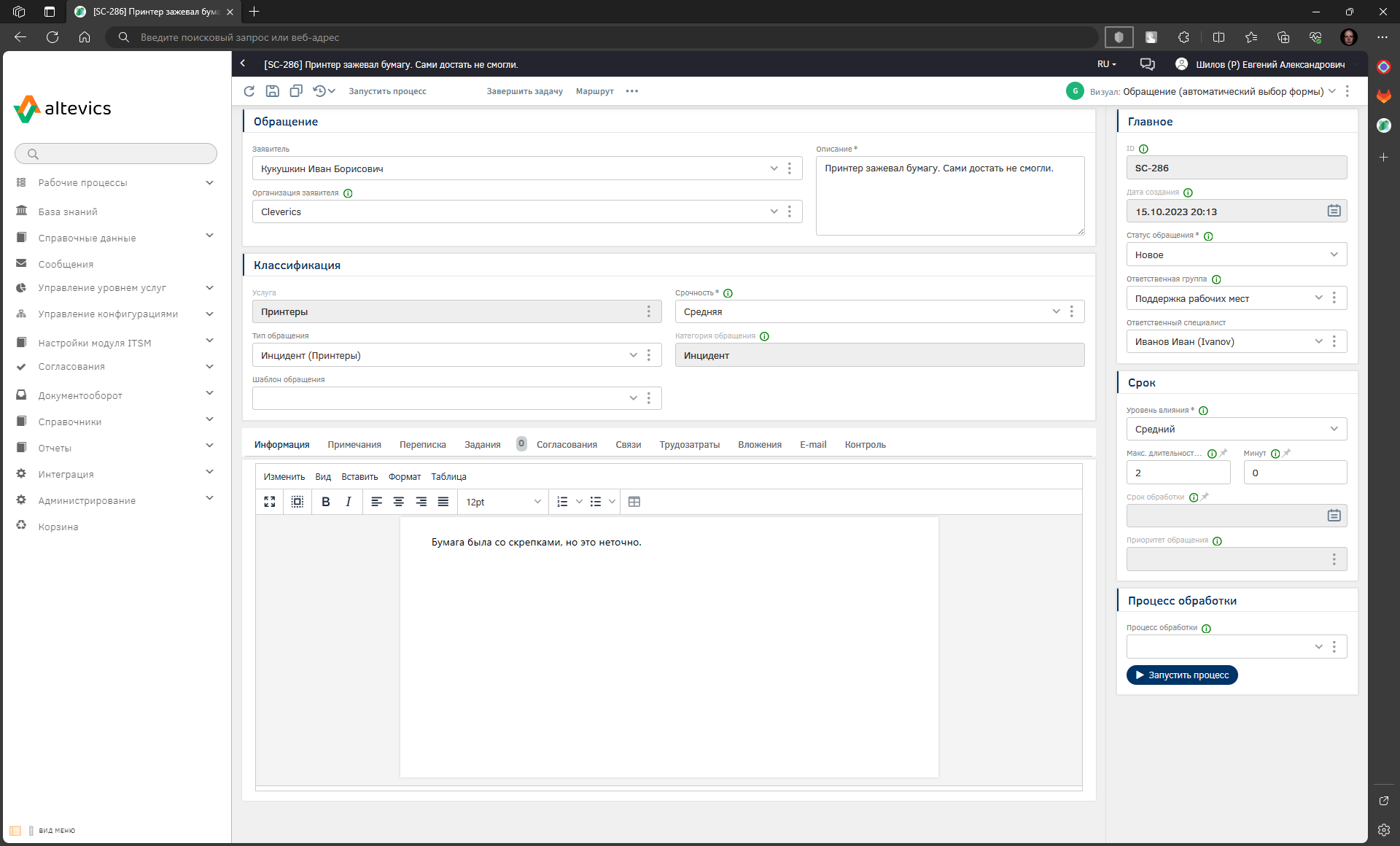Switch to the Примечания tab
Screen dimensions: 1400x846
click(x=354, y=445)
